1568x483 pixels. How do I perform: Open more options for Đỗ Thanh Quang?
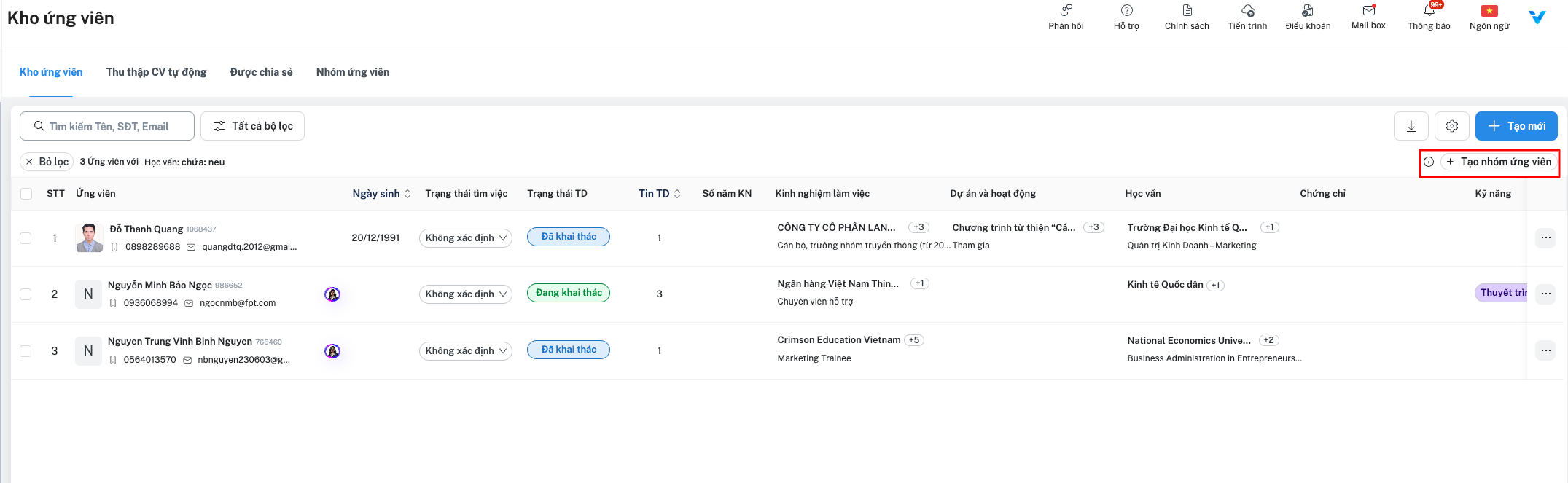1545,237
